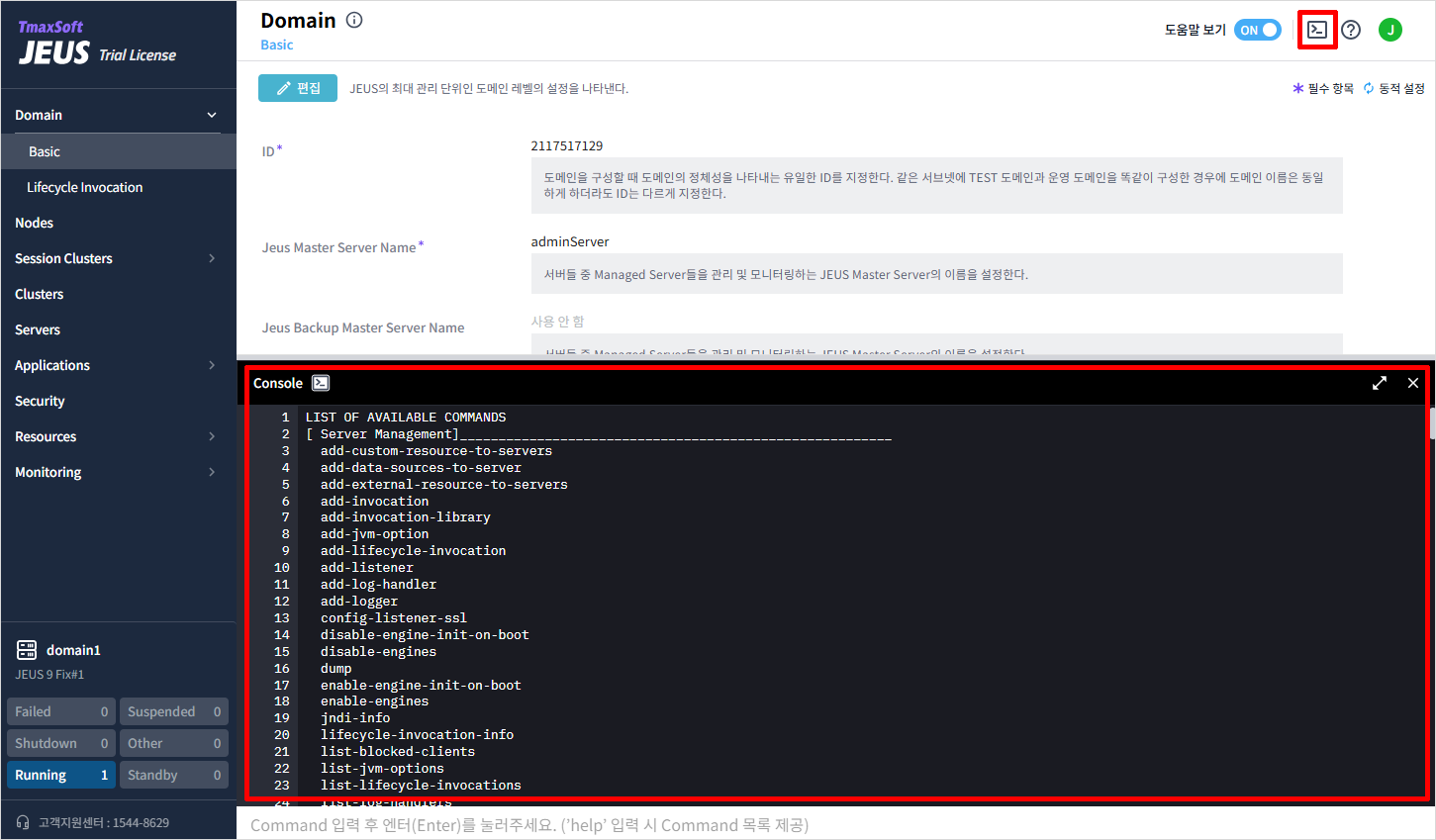Expand the Resources chevron

212,436
